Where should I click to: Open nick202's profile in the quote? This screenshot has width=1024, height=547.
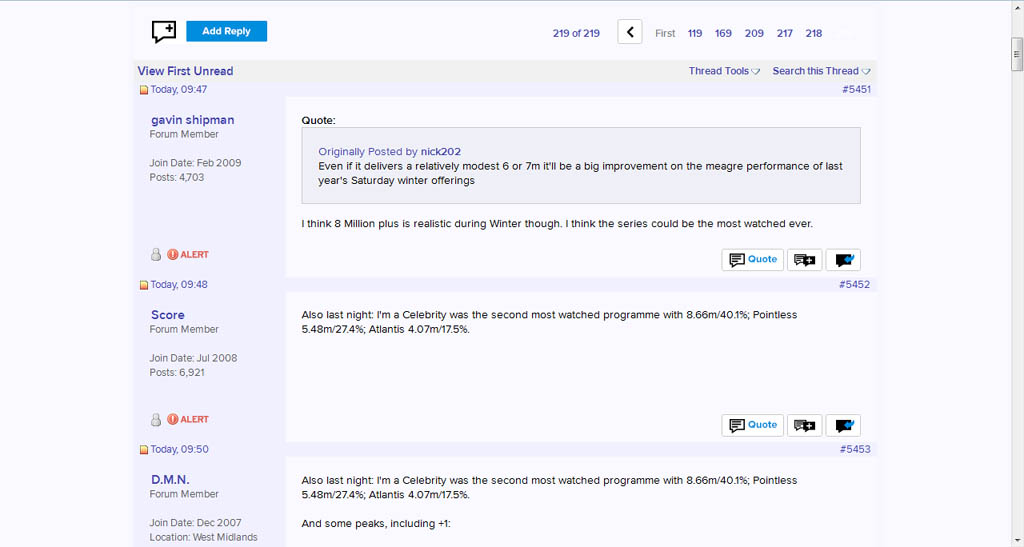(x=441, y=151)
